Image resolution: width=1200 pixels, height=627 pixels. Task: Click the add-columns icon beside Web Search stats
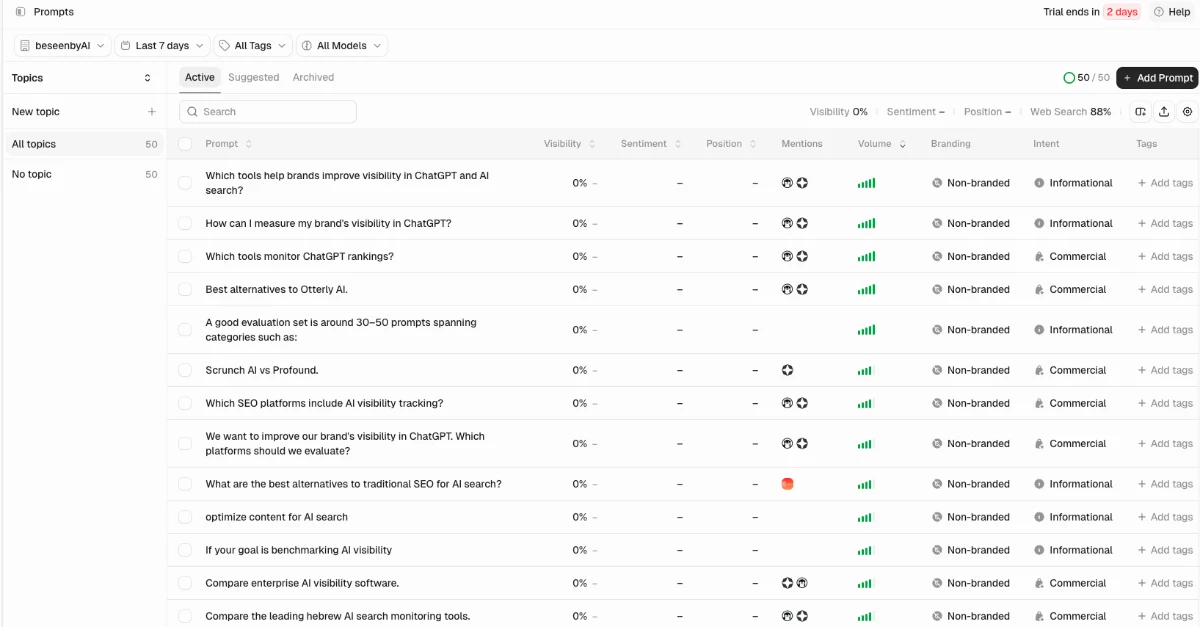[x=1141, y=112]
